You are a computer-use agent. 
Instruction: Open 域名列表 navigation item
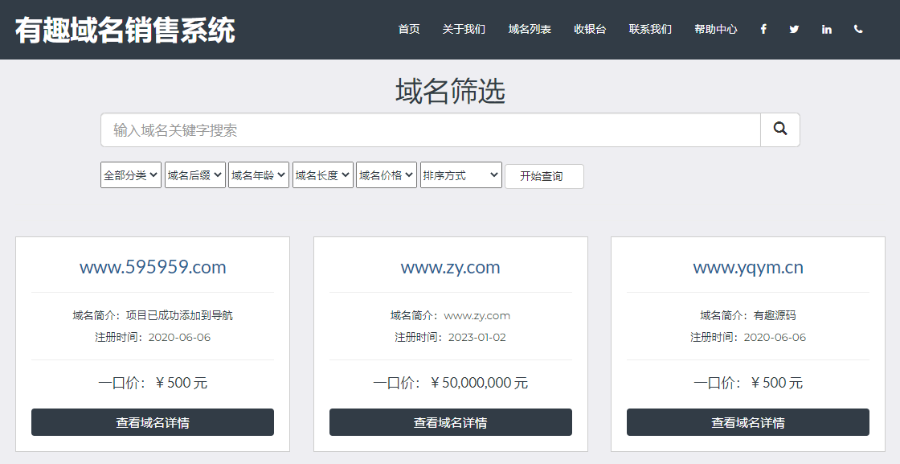pos(530,29)
